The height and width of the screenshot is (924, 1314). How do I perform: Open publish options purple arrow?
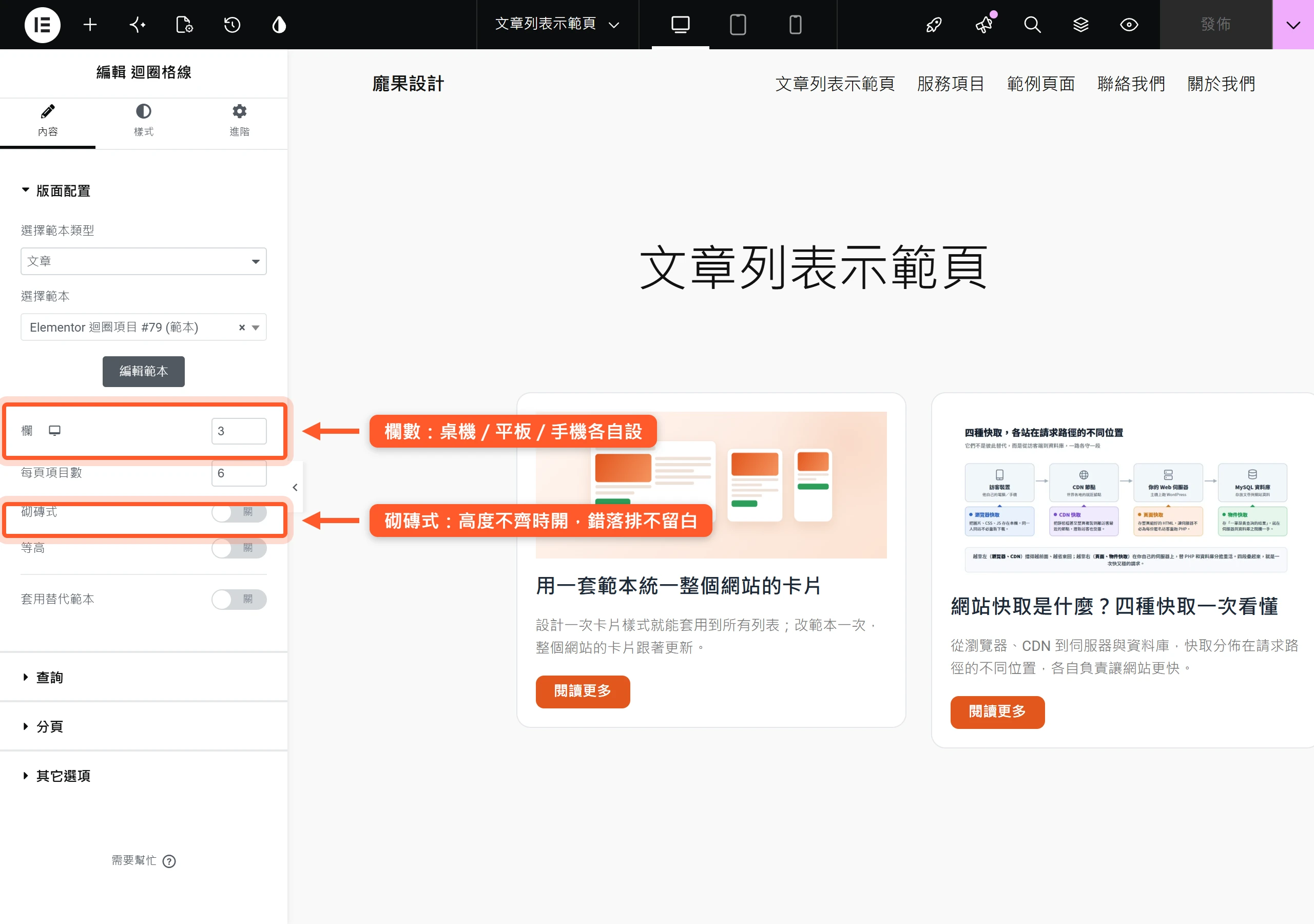[1293, 25]
